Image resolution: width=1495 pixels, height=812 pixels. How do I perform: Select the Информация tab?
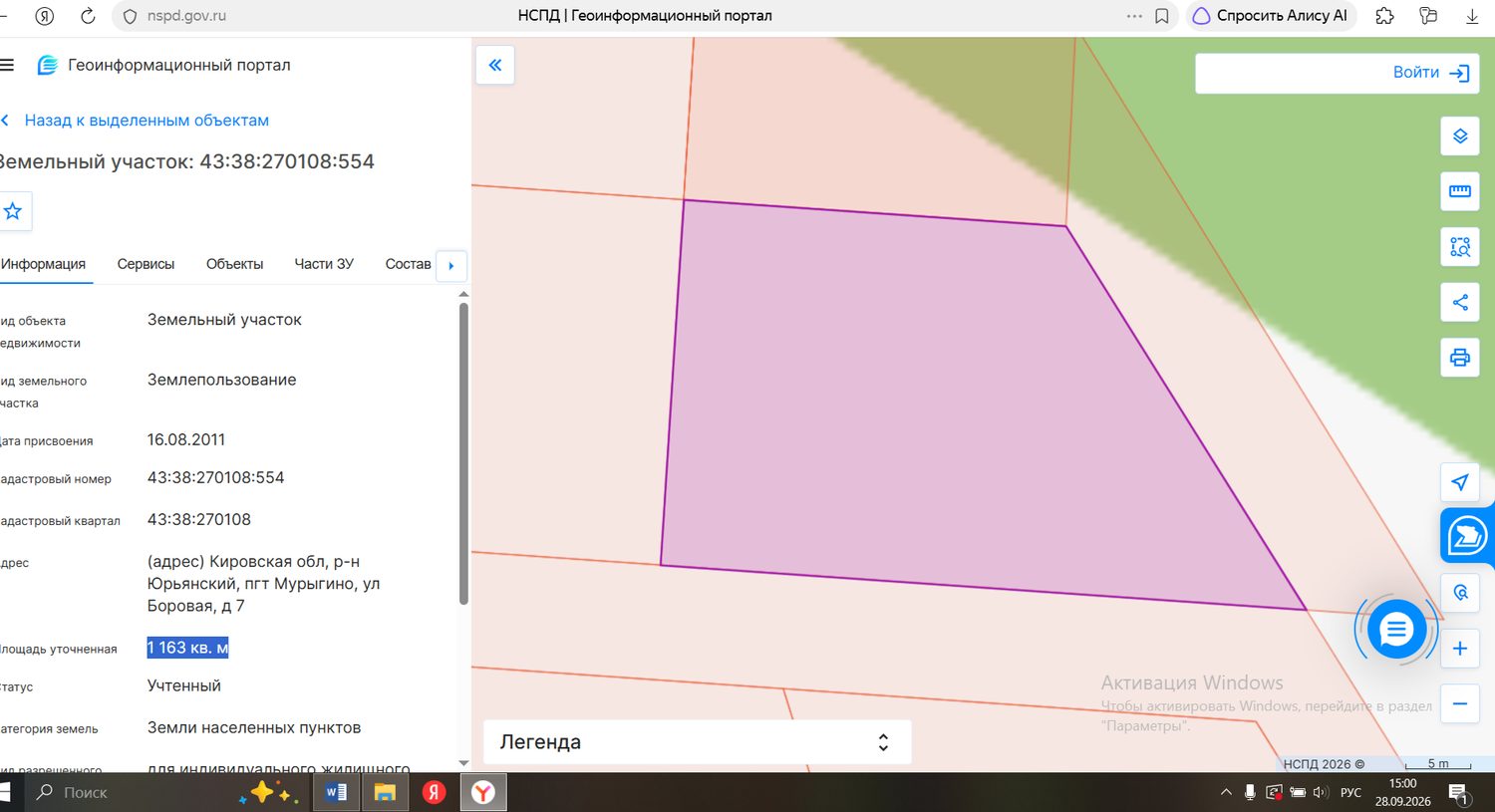43,264
